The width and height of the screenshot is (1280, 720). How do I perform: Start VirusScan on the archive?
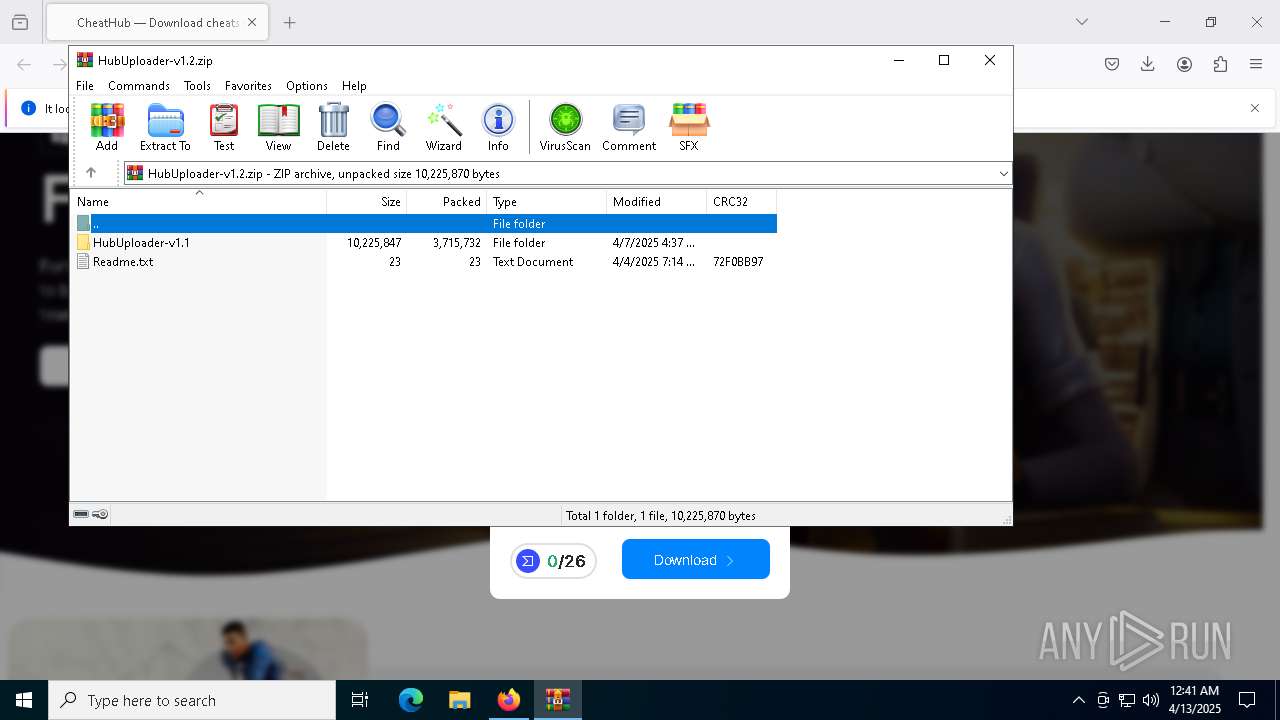565,127
